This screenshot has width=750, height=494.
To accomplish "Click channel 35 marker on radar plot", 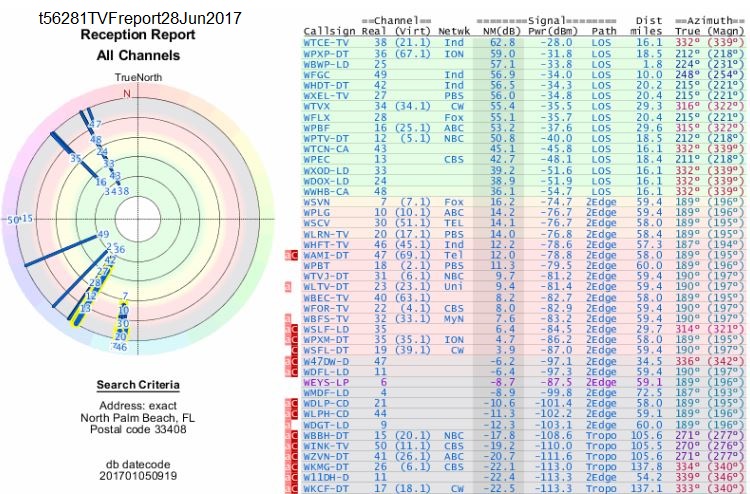I will coord(75,157).
